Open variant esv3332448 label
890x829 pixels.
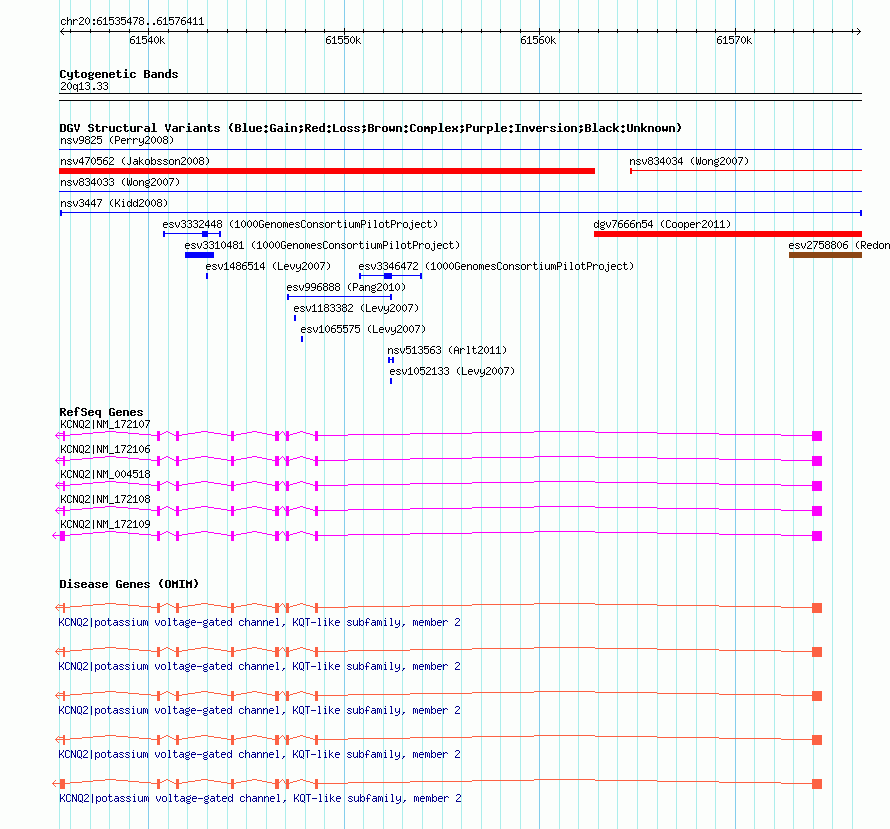click(x=300, y=224)
